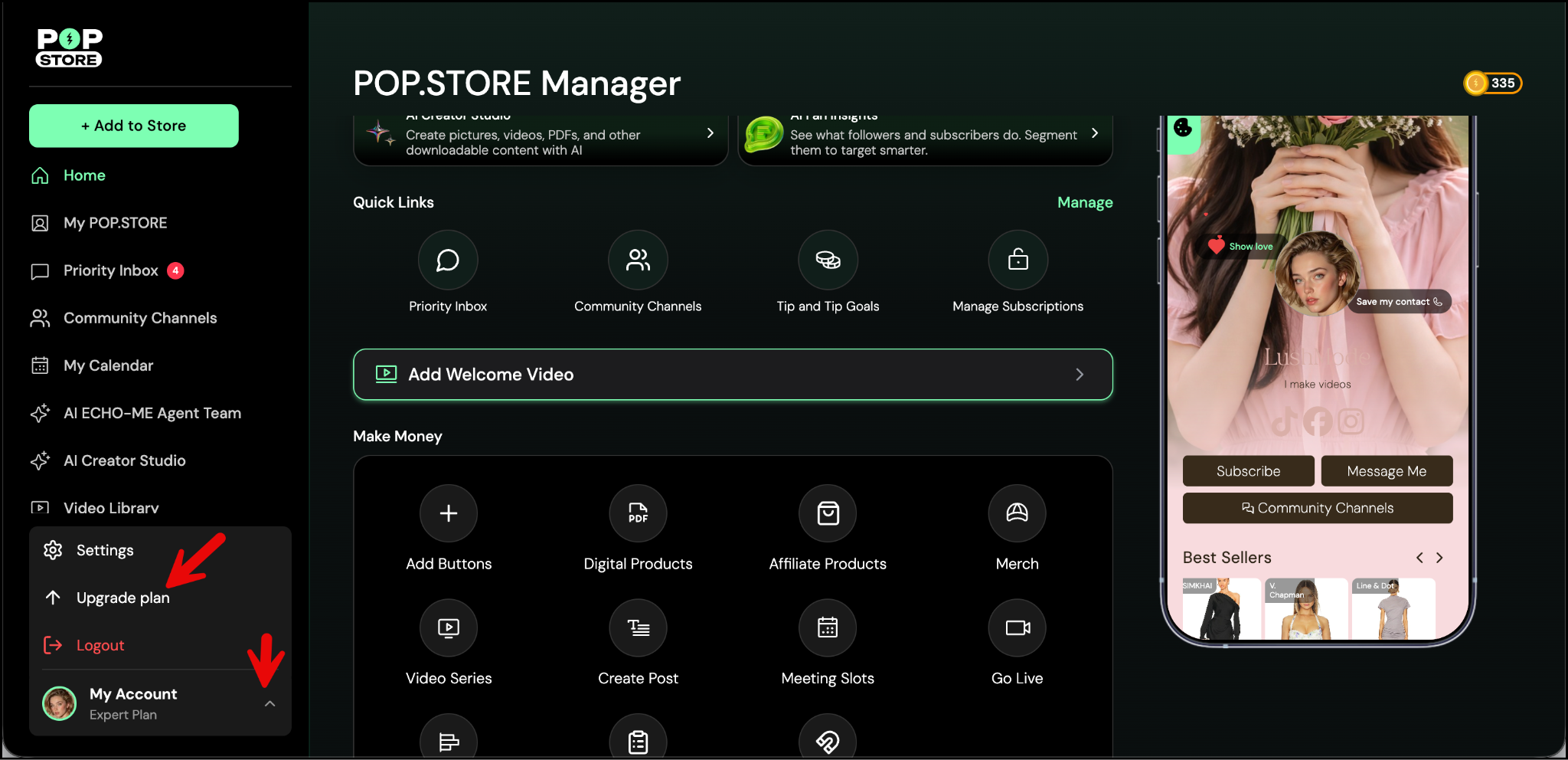
Task: Click the Add to Store button
Action: (x=134, y=126)
